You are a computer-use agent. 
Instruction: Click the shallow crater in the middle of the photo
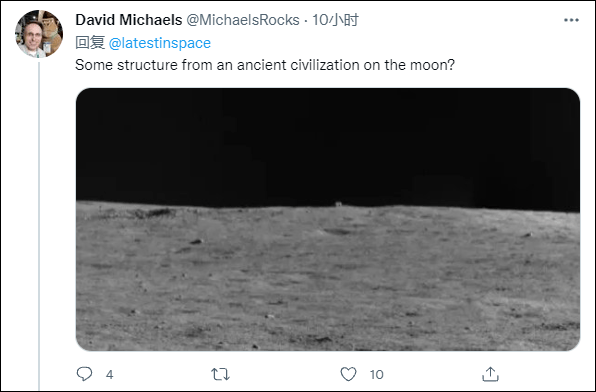click(x=337, y=231)
